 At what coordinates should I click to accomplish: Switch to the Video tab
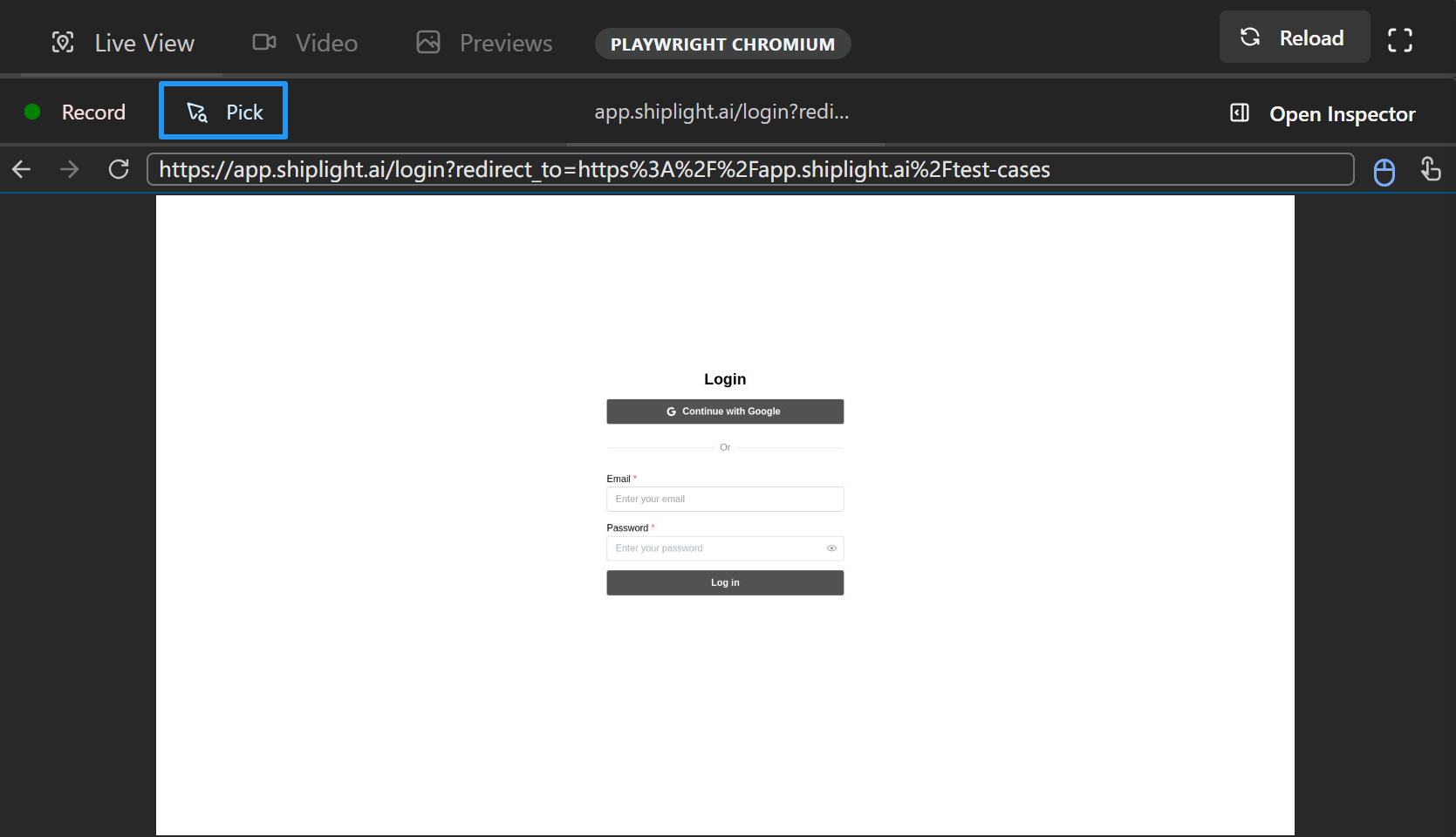(x=304, y=42)
